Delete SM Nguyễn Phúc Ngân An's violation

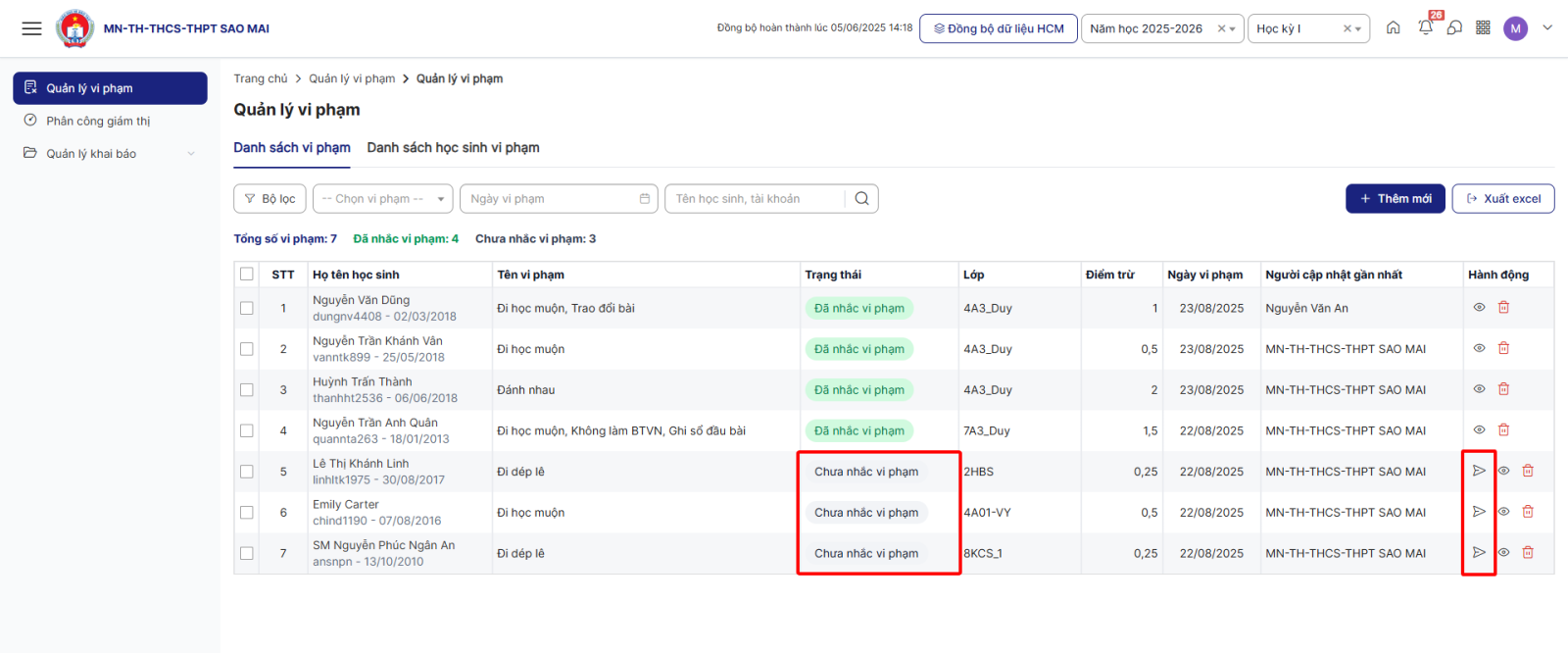tap(1528, 553)
